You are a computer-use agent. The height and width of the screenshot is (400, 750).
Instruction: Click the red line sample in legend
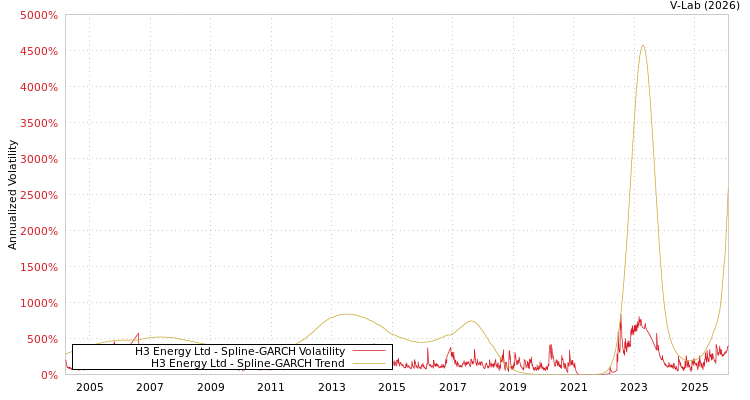click(x=368, y=351)
